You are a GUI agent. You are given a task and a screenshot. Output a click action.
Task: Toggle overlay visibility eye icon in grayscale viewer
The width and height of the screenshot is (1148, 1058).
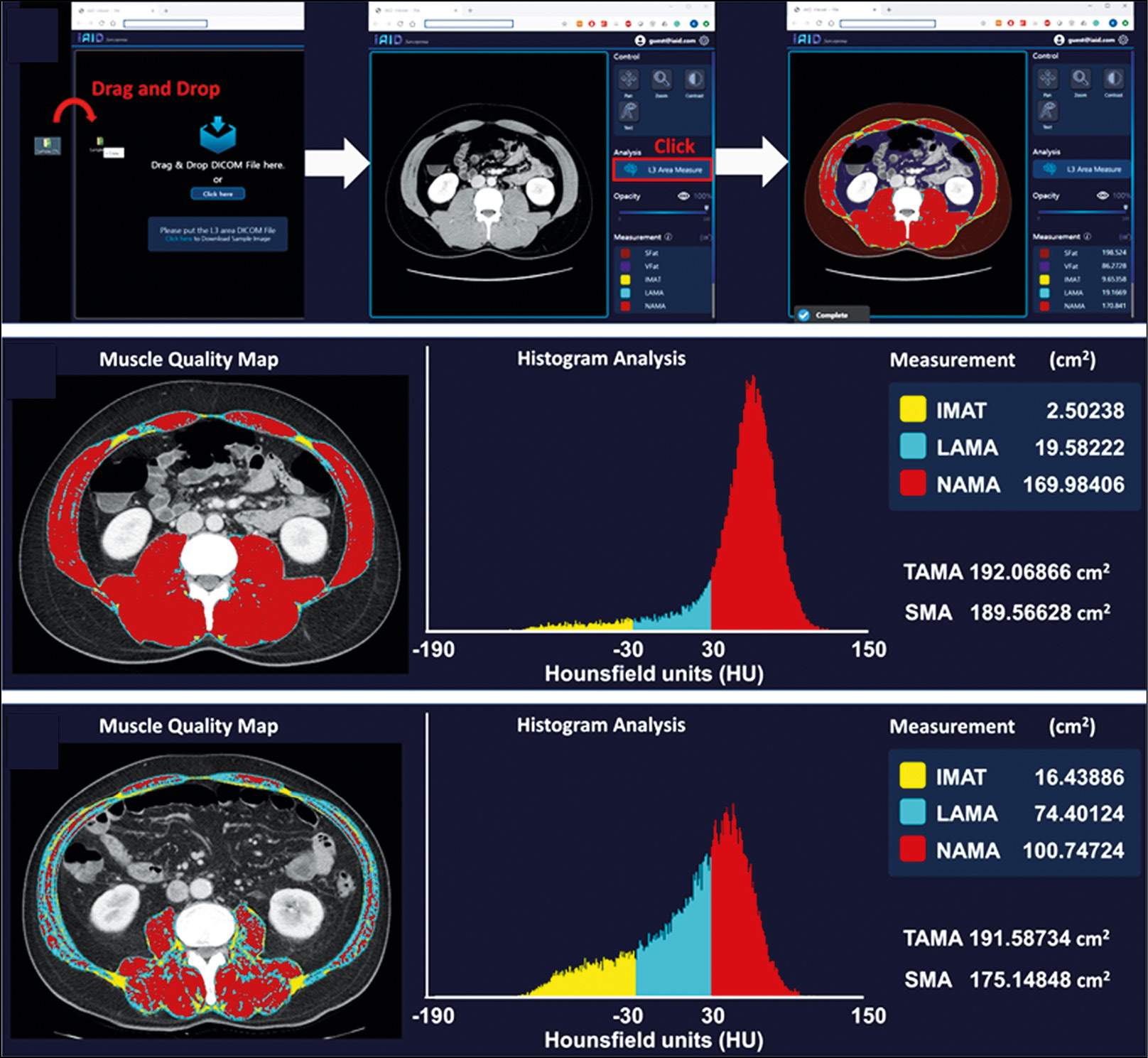click(x=683, y=196)
